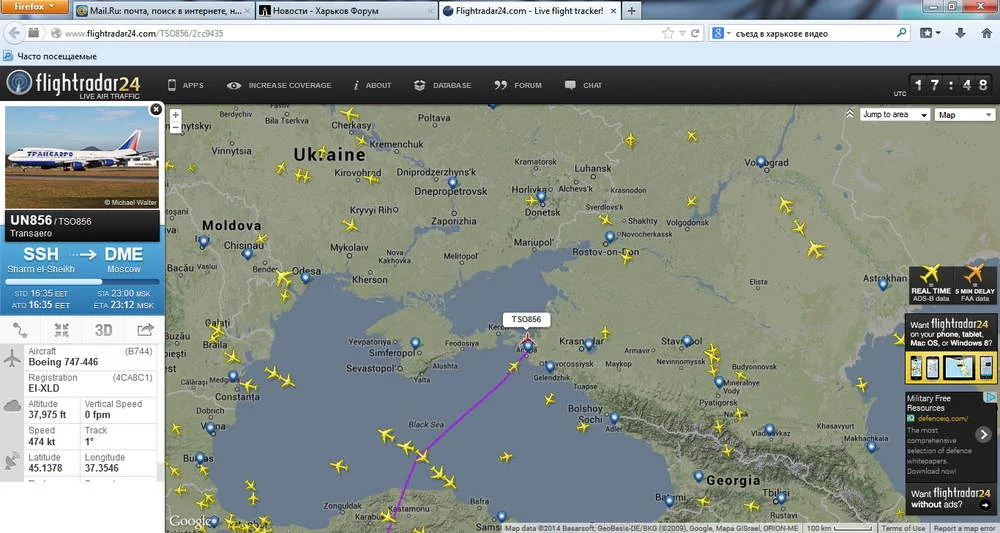Switch to the Mail.Ru browser tab
Viewport: 1000px width, 533px height.
[163, 11]
